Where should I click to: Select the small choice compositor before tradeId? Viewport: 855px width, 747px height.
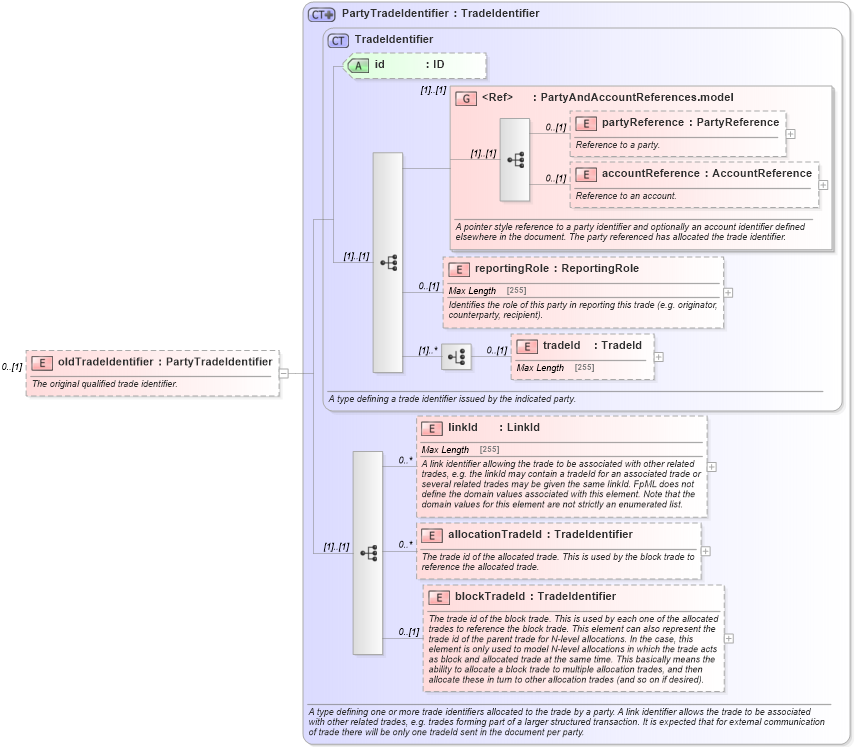click(x=456, y=357)
